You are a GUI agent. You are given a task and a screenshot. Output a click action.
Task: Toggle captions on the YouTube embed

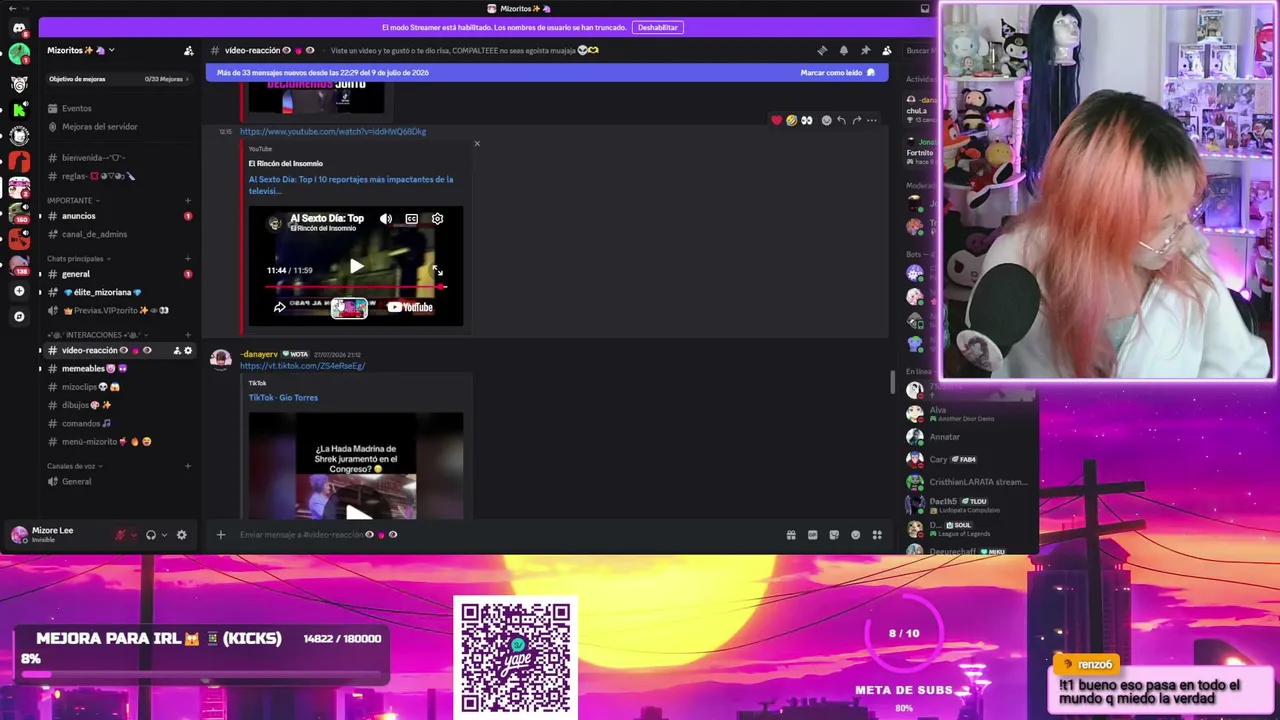411,219
